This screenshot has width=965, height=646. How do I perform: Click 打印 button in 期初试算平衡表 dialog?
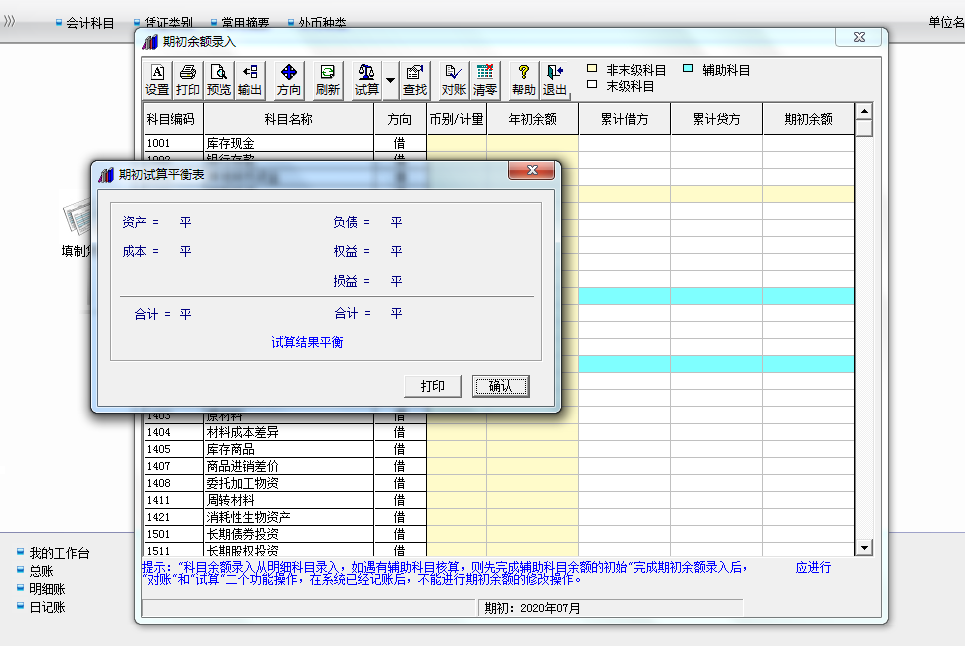click(x=433, y=386)
